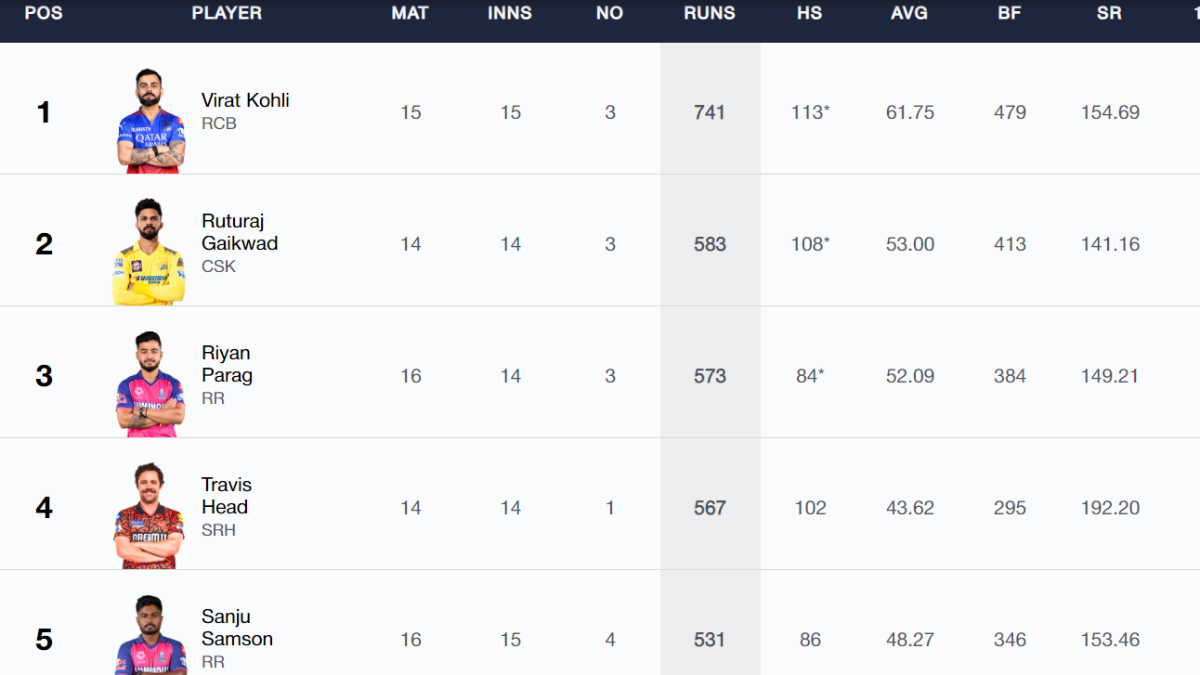Image resolution: width=1200 pixels, height=675 pixels.
Task: Click the MAT column header
Action: click(410, 14)
